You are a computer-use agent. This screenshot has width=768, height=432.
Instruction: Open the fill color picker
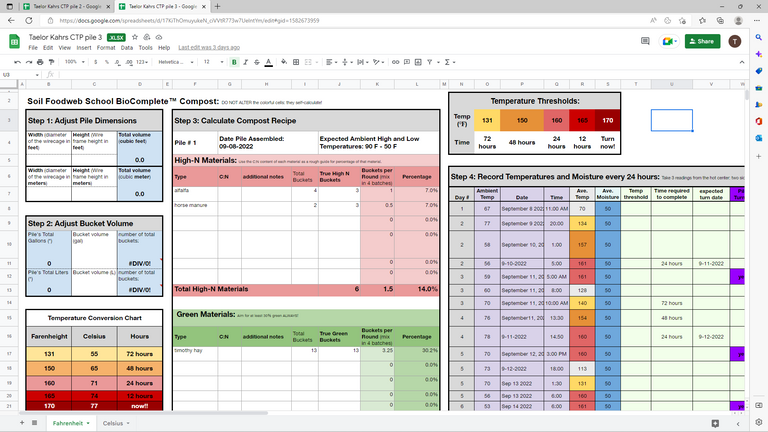284,62
